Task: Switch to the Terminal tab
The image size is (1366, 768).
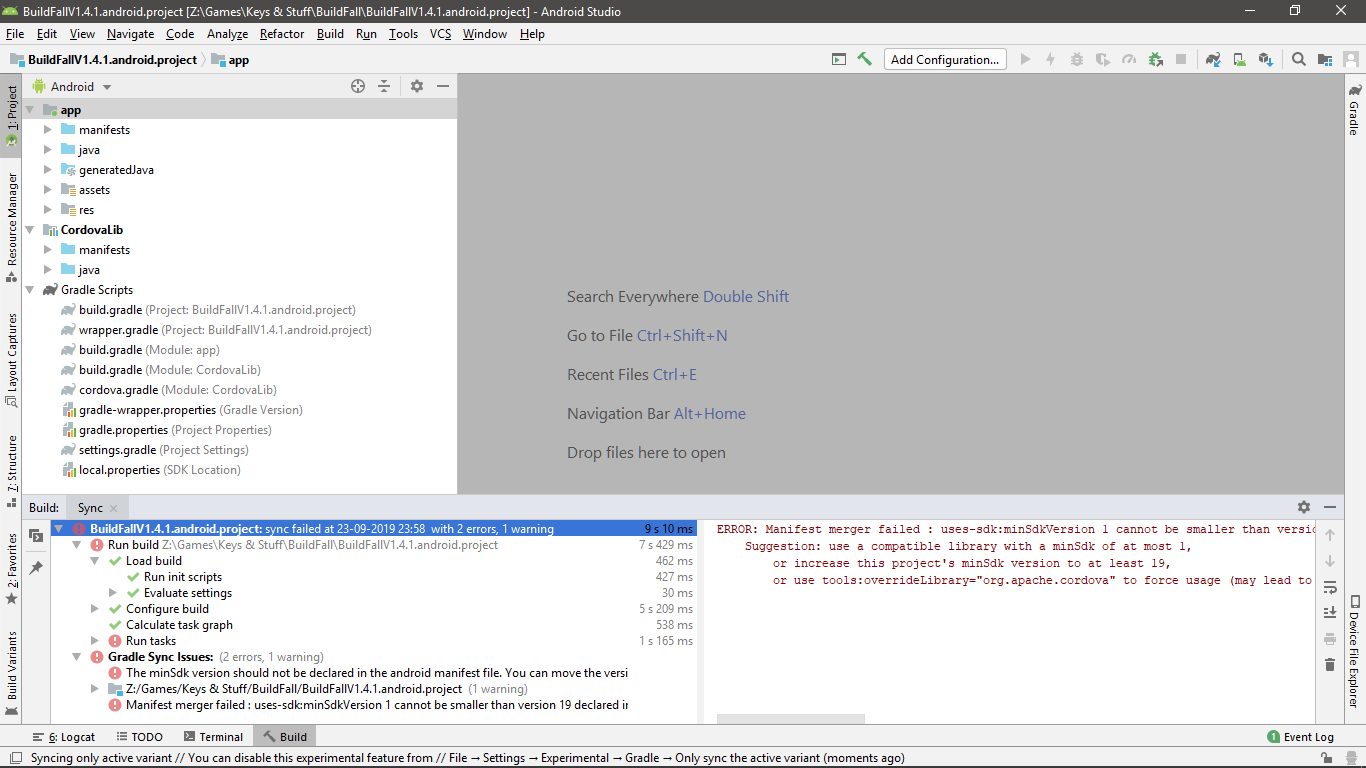Action: [212, 737]
